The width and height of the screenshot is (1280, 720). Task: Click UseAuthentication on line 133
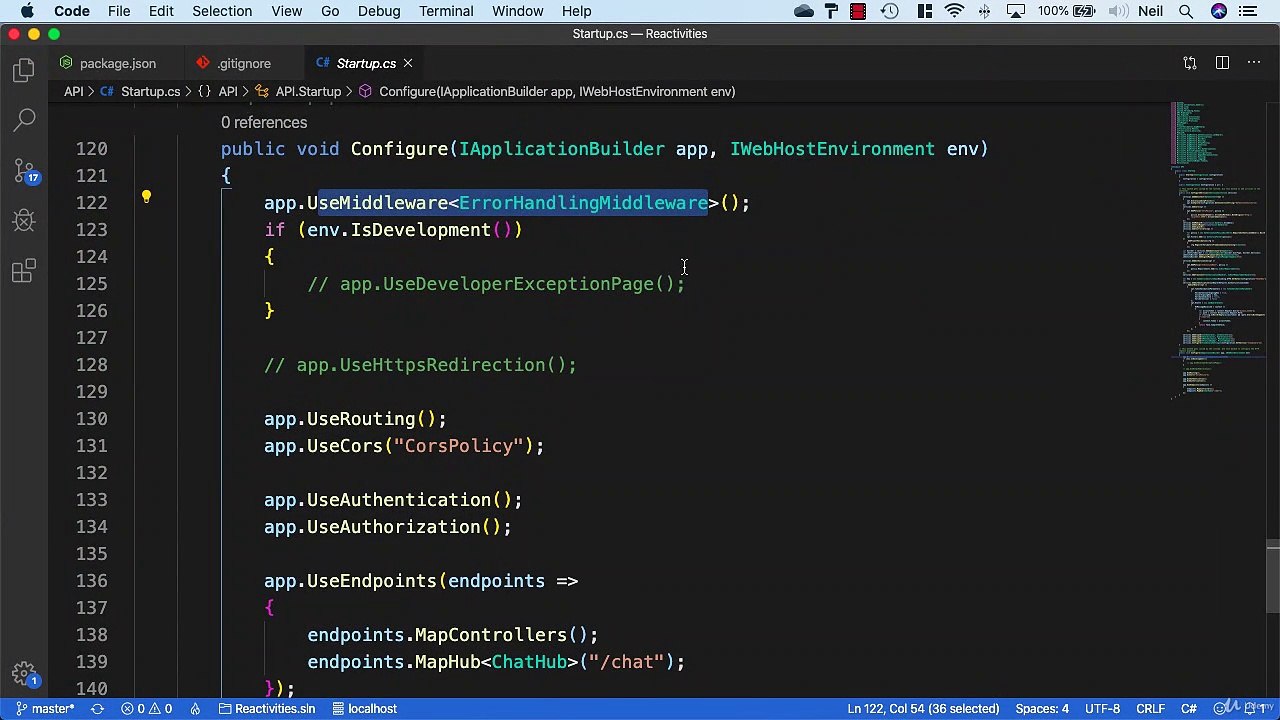398,500
